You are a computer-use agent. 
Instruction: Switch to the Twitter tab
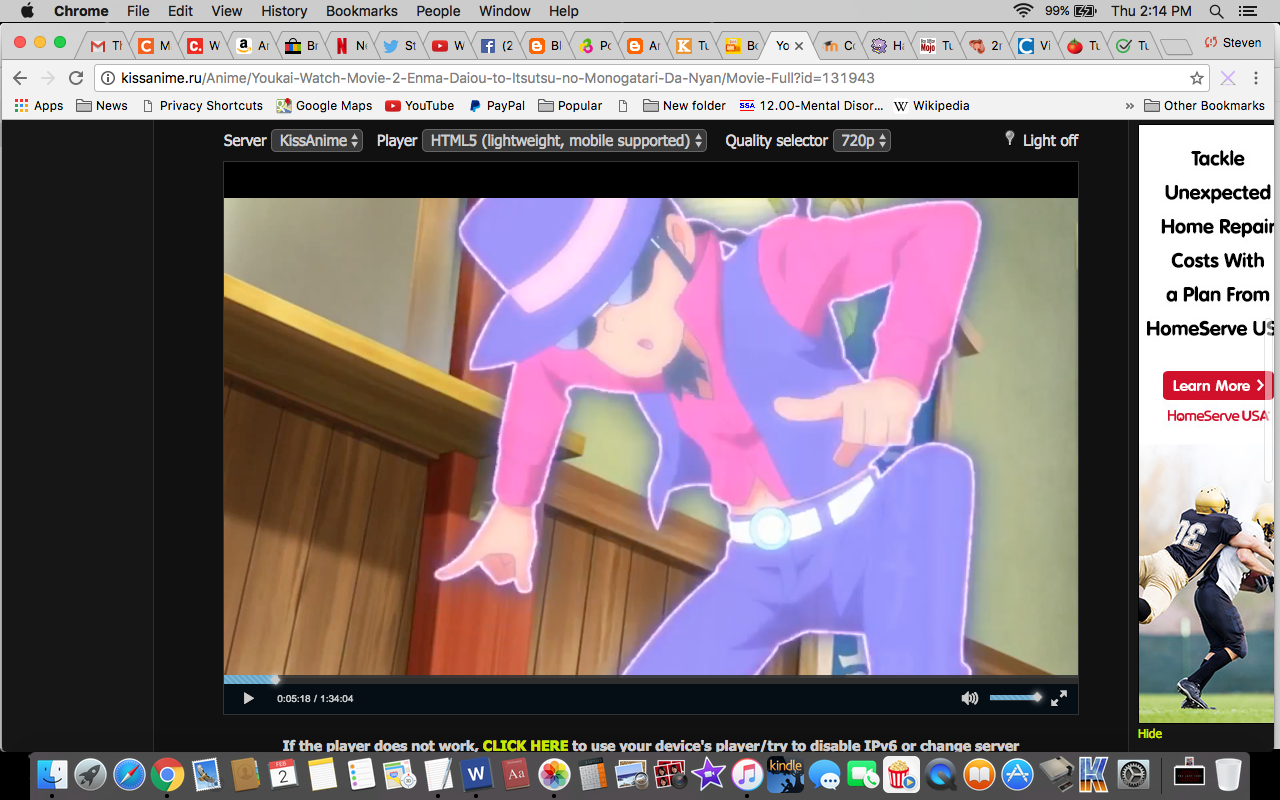point(399,45)
